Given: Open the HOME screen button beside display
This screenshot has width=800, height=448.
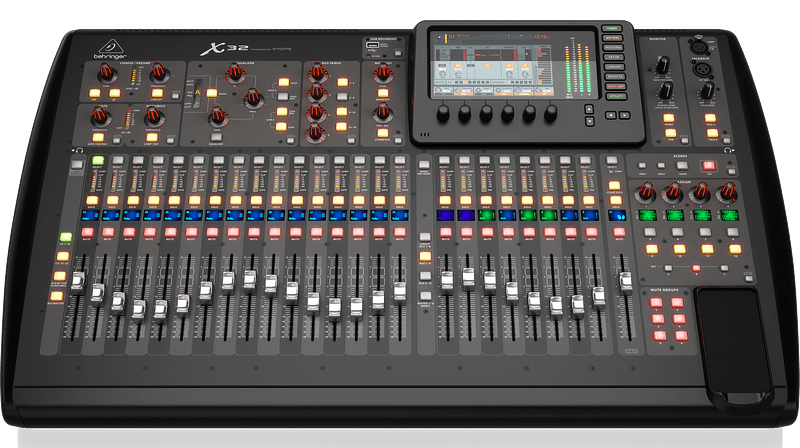Looking at the screenshot, I should (x=611, y=29).
